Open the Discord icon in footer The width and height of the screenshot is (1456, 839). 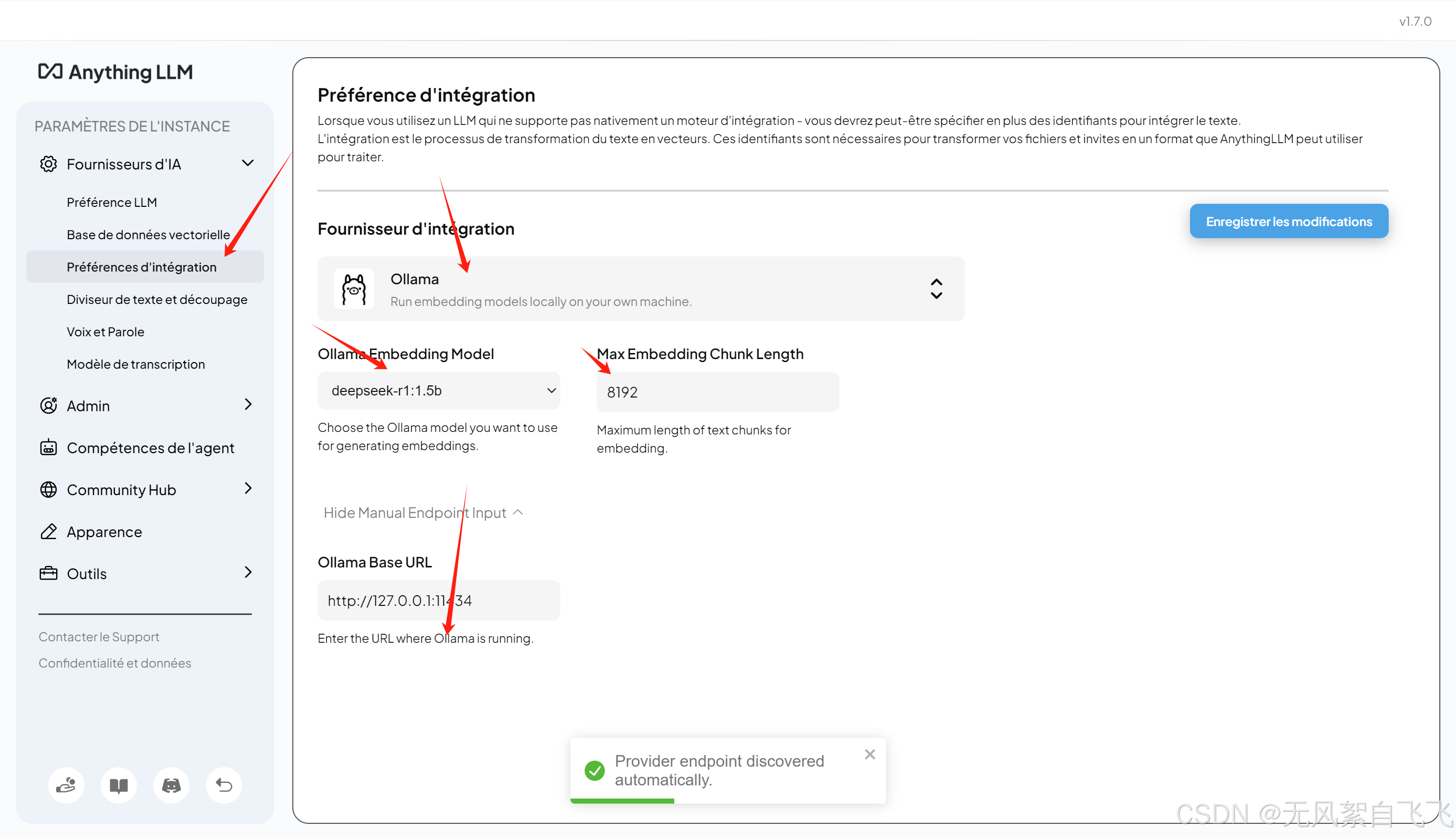171,785
